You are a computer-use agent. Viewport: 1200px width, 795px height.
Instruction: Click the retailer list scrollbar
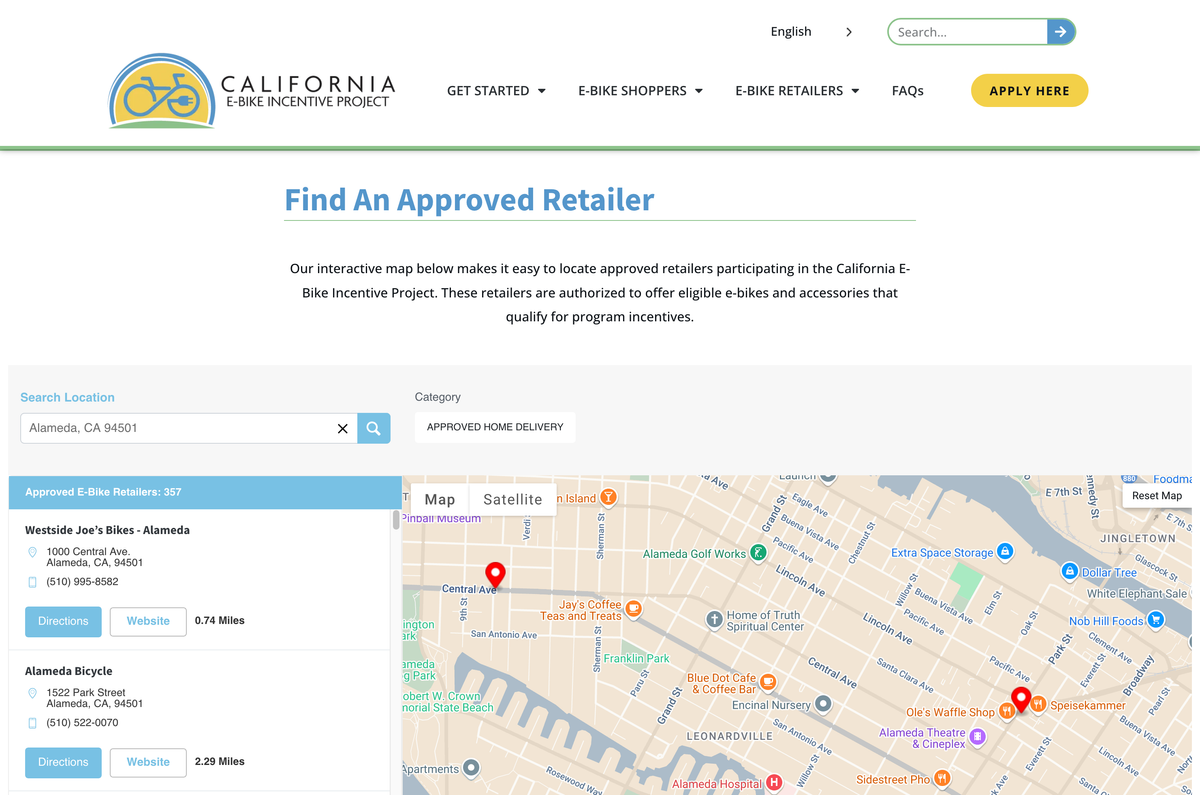coord(396,520)
